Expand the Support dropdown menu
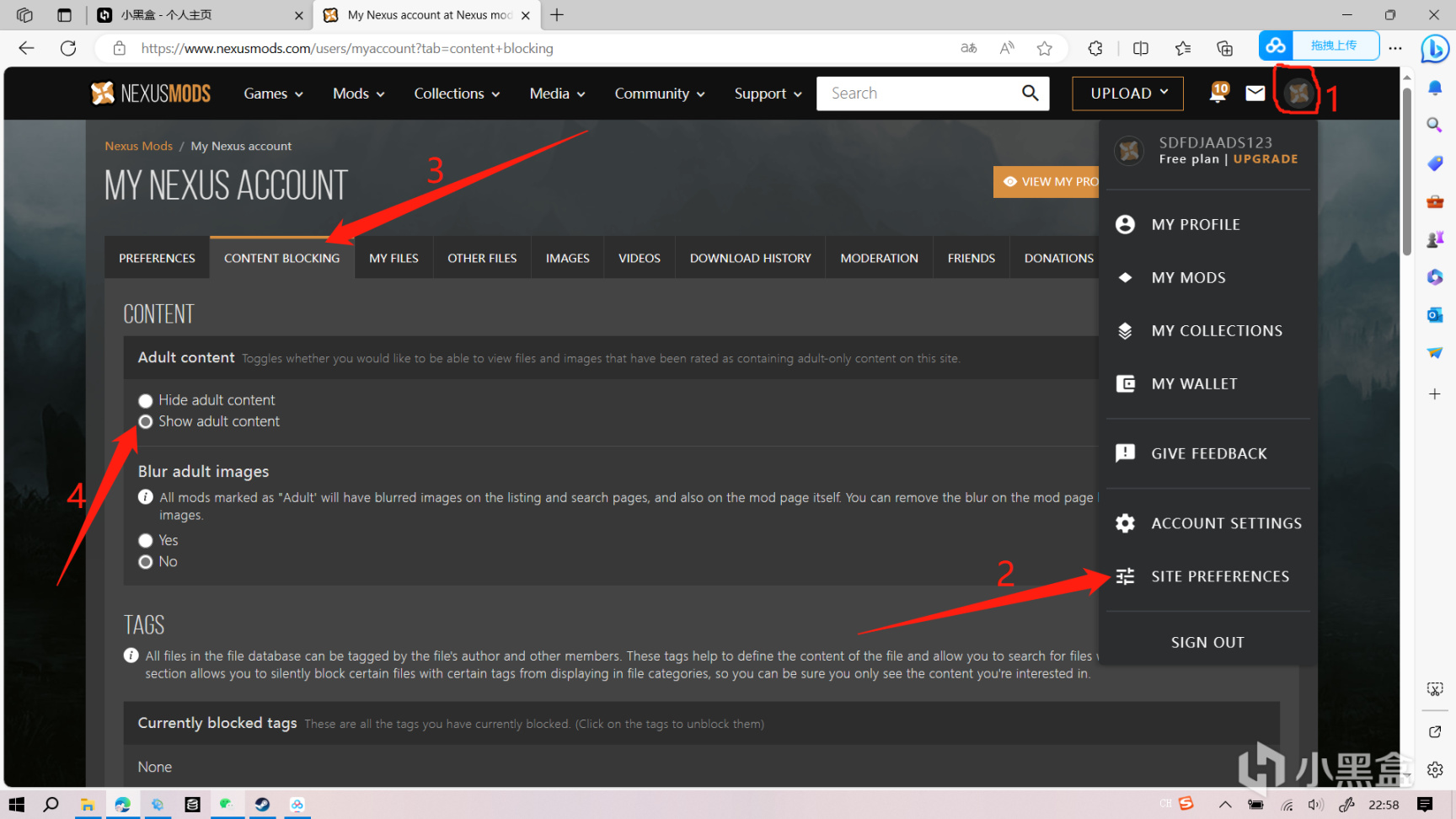The image size is (1456, 819). [x=768, y=94]
